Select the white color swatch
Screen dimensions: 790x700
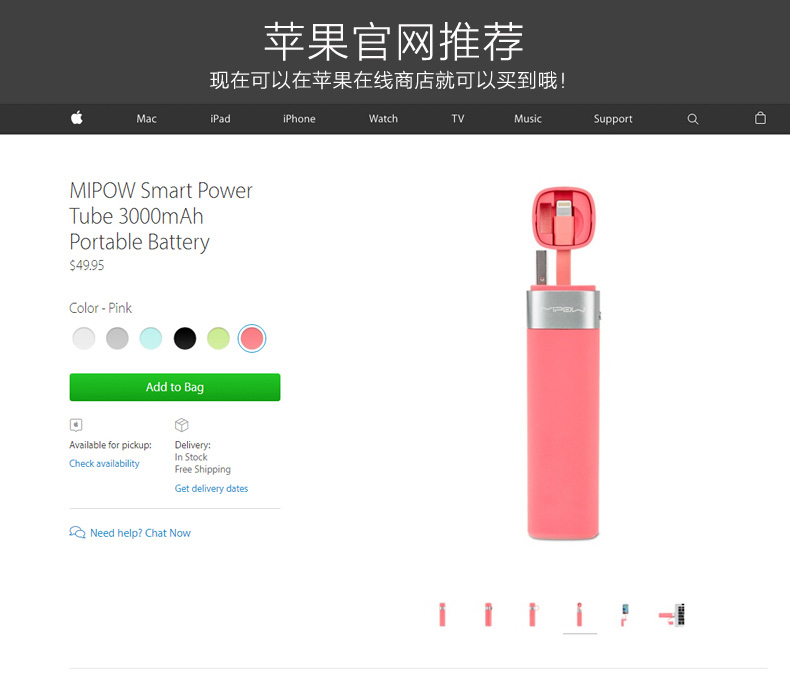pos(84,338)
